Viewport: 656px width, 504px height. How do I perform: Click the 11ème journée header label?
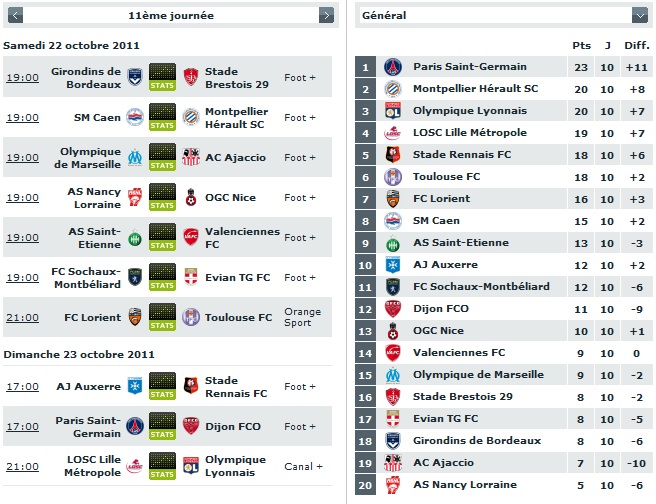(171, 15)
